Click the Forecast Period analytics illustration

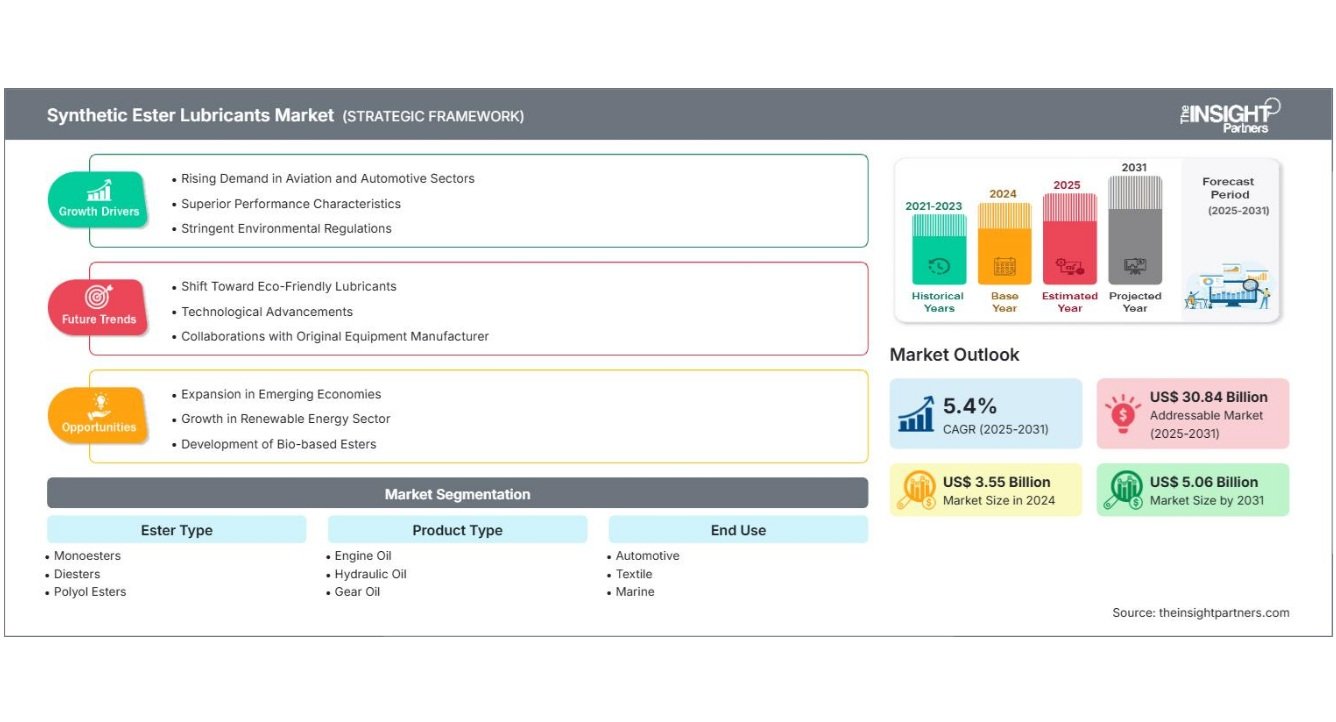click(1228, 288)
